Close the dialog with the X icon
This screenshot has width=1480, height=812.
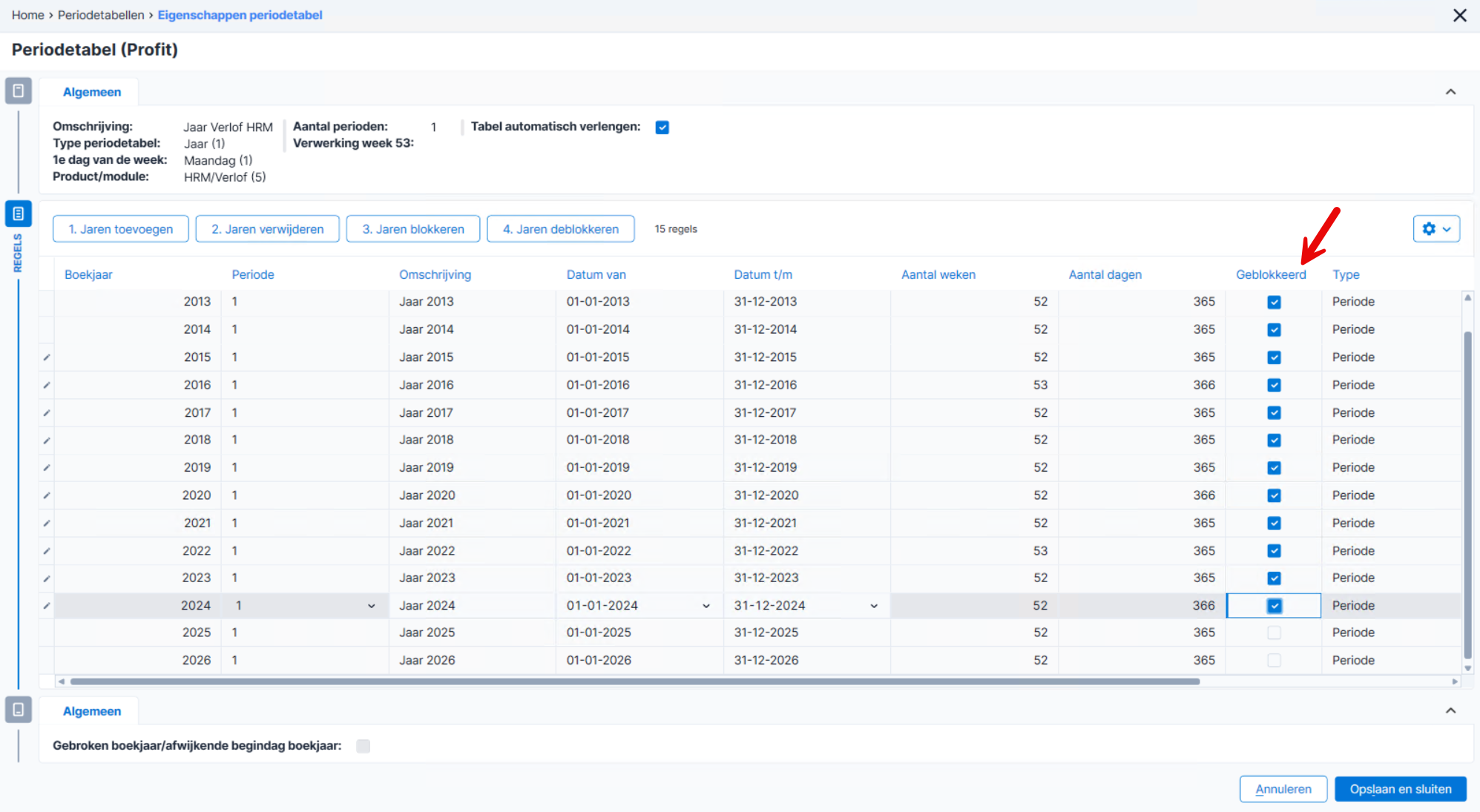(x=1460, y=16)
